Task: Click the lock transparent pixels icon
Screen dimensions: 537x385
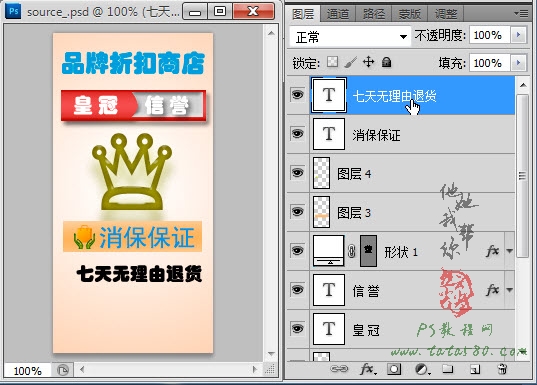Action: (x=333, y=62)
